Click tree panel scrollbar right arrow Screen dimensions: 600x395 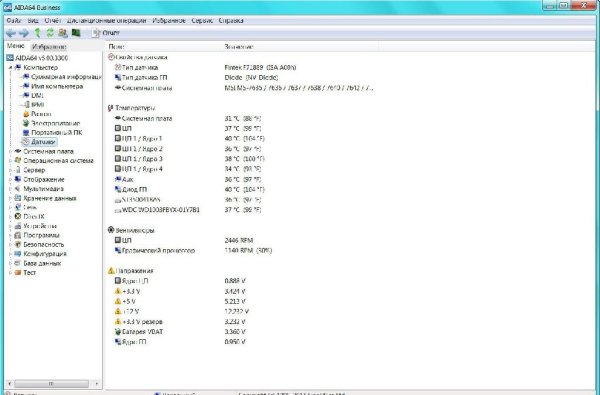[96, 383]
